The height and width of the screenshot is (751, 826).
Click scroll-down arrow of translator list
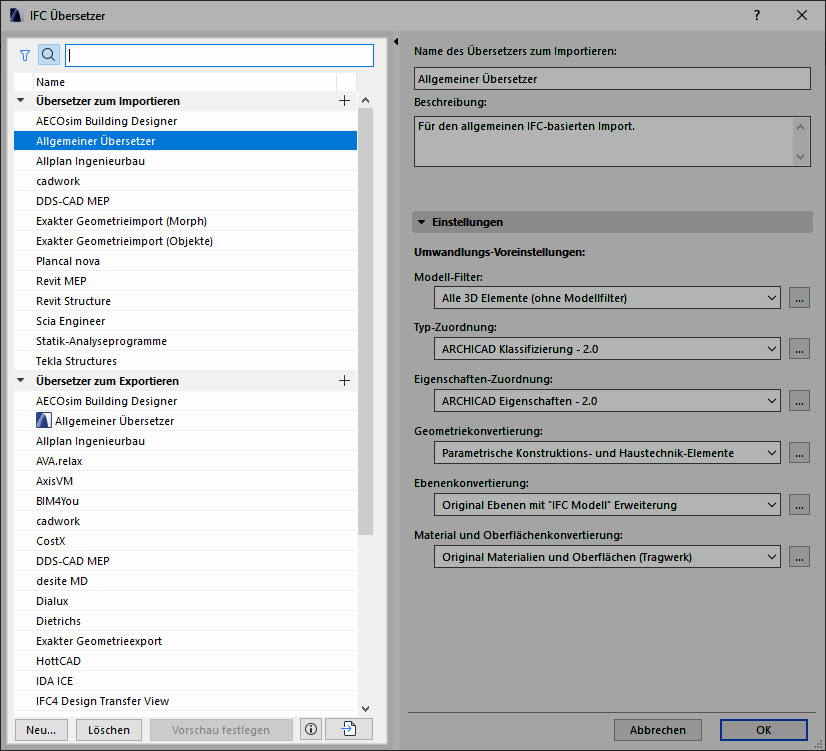click(x=366, y=709)
